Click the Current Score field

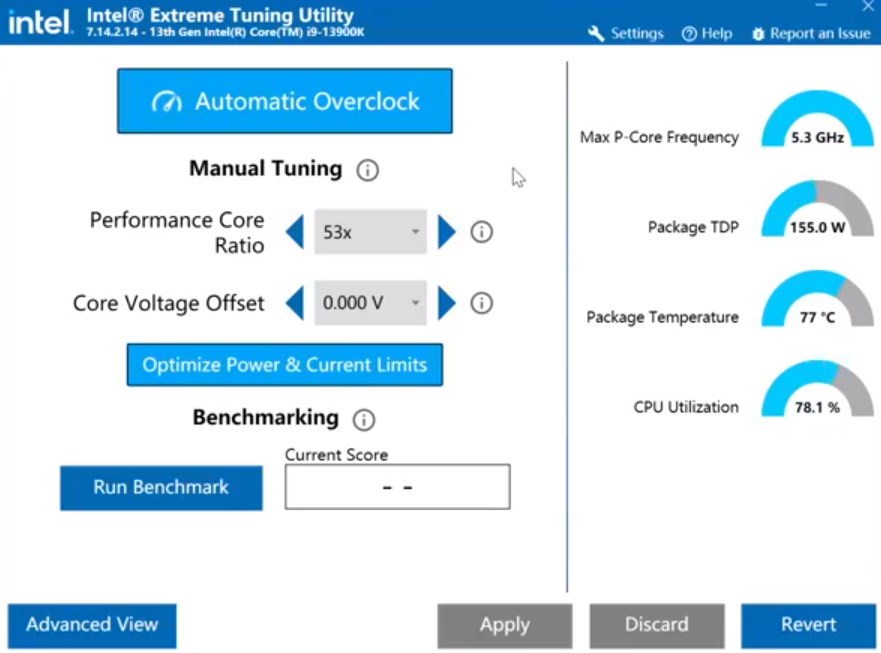coord(397,487)
